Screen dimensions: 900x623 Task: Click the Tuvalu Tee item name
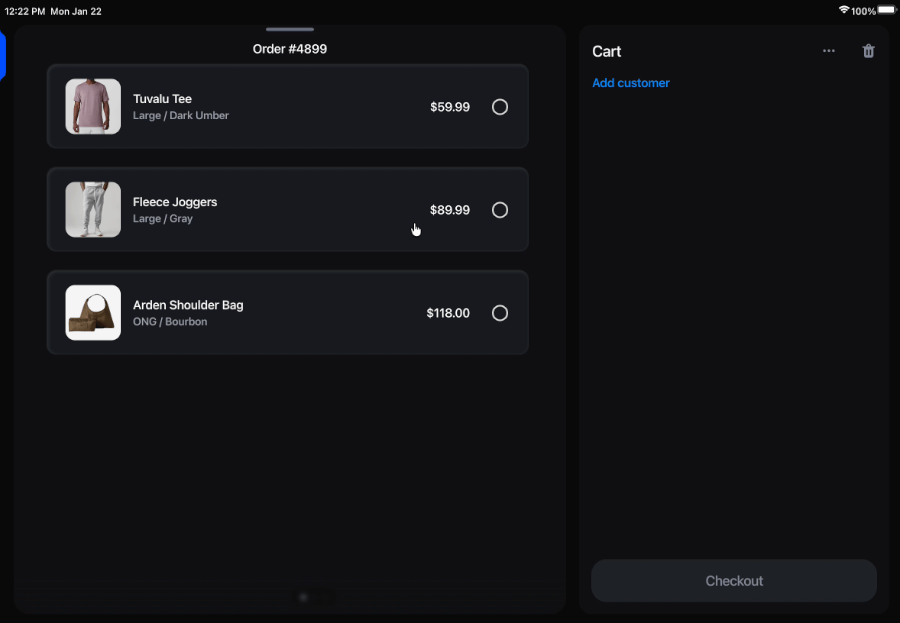tap(162, 99)
